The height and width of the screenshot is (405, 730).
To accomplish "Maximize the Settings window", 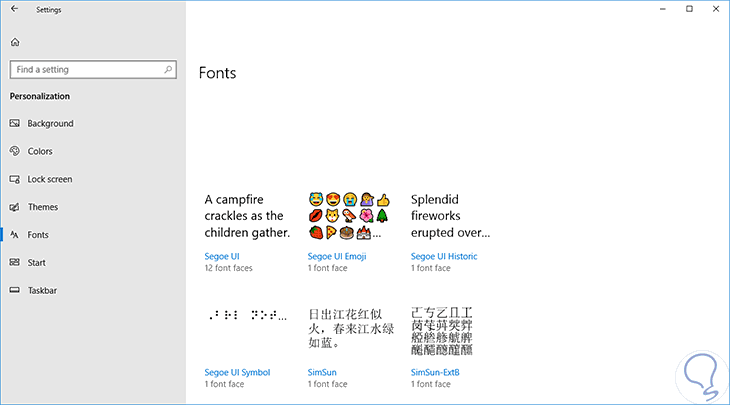I will coord(689,9).
